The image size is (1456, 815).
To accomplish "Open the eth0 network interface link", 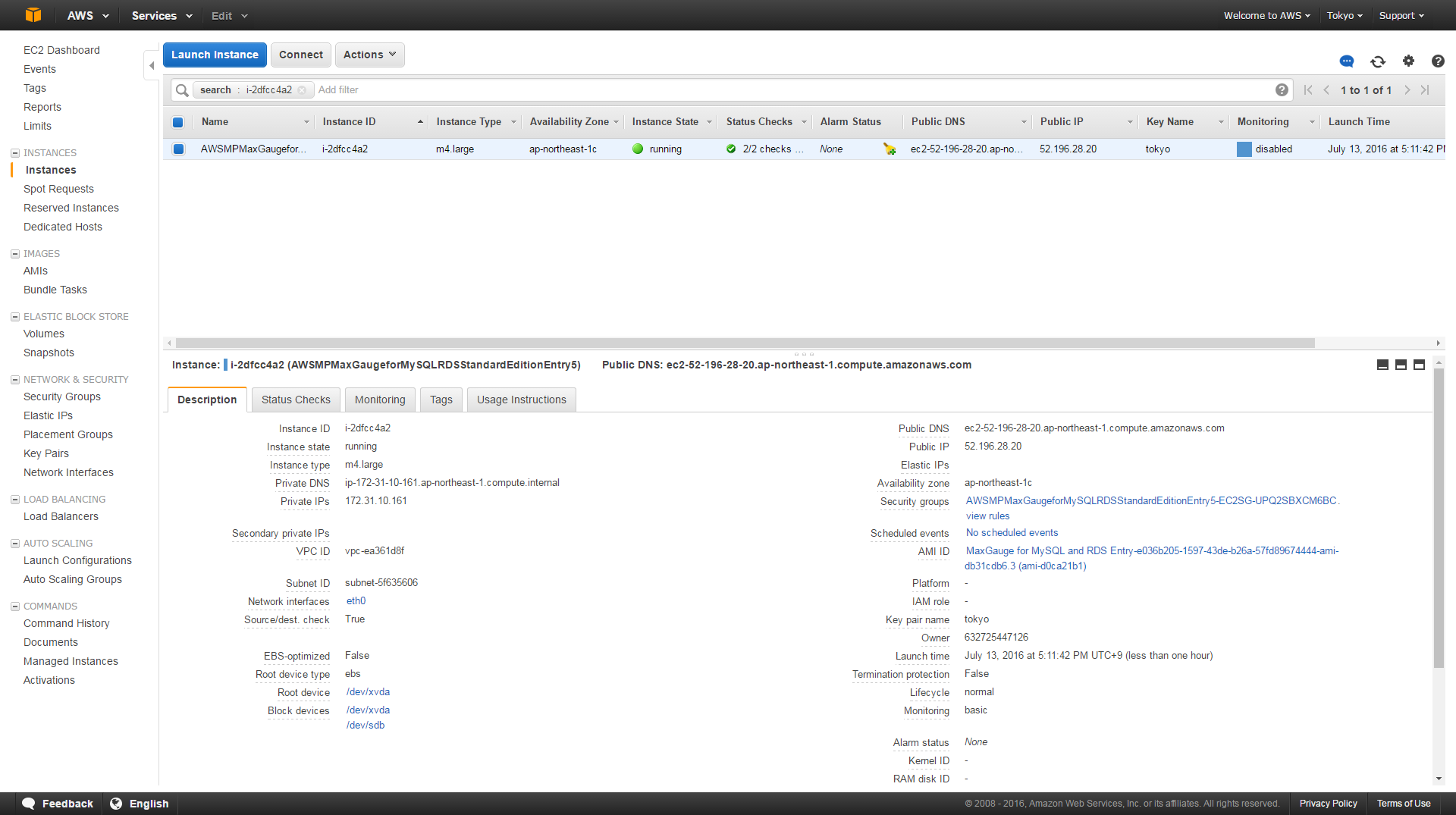I will point(356,601).
